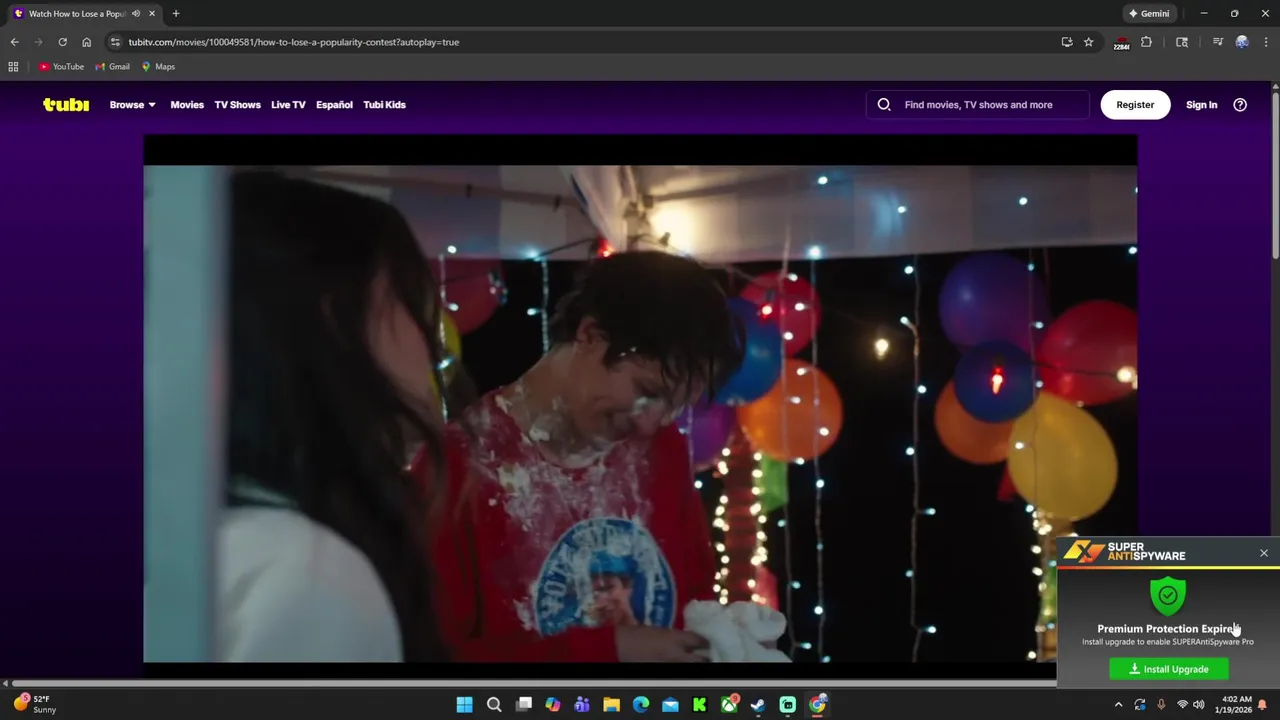Open the Chrome profile avatar

1242,42
